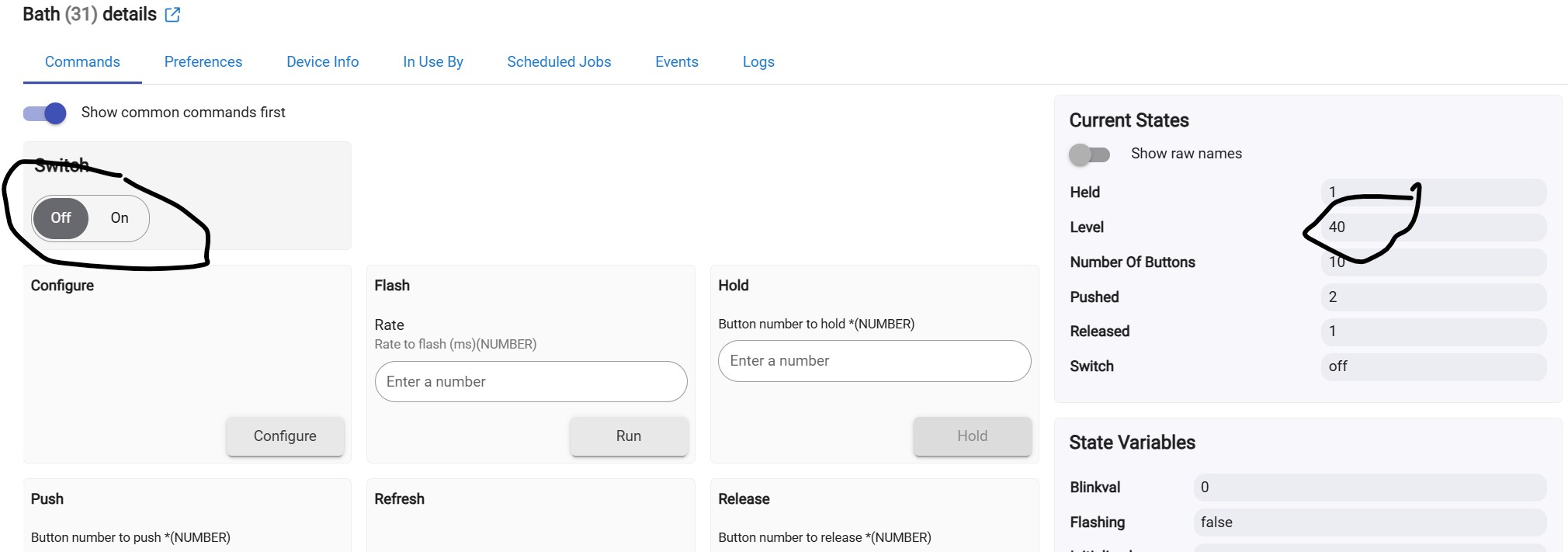This screenshot has height=552, width=1568.
Task: Open the Events tab
Action: coord(676,62)
